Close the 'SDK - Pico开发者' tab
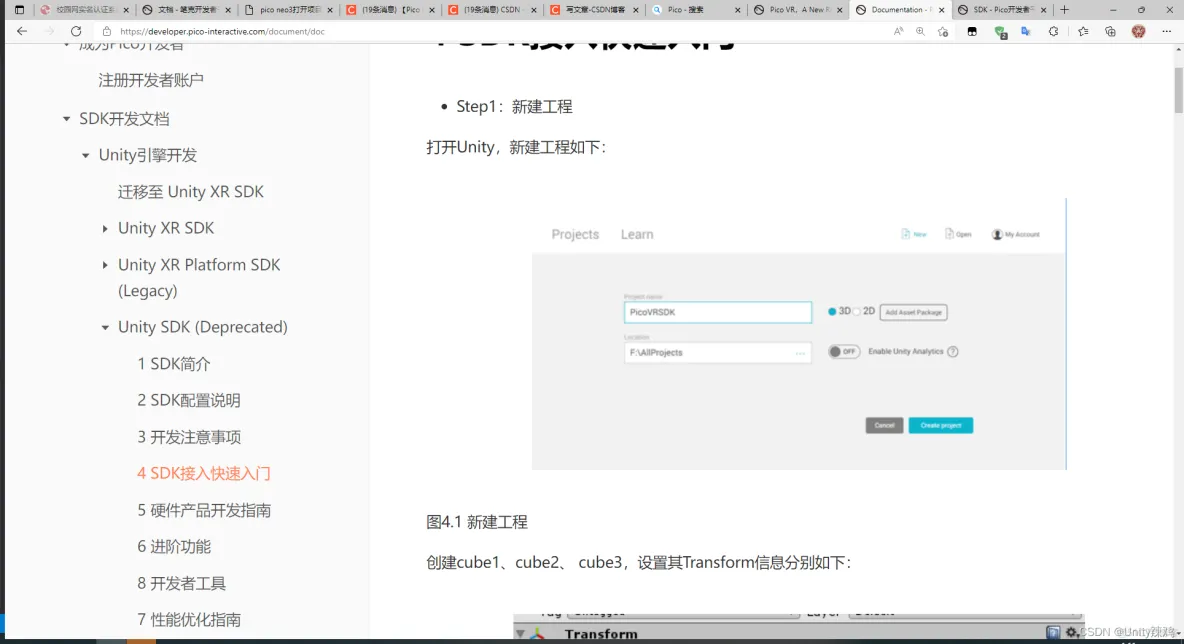 click(x=1044, y=10)
